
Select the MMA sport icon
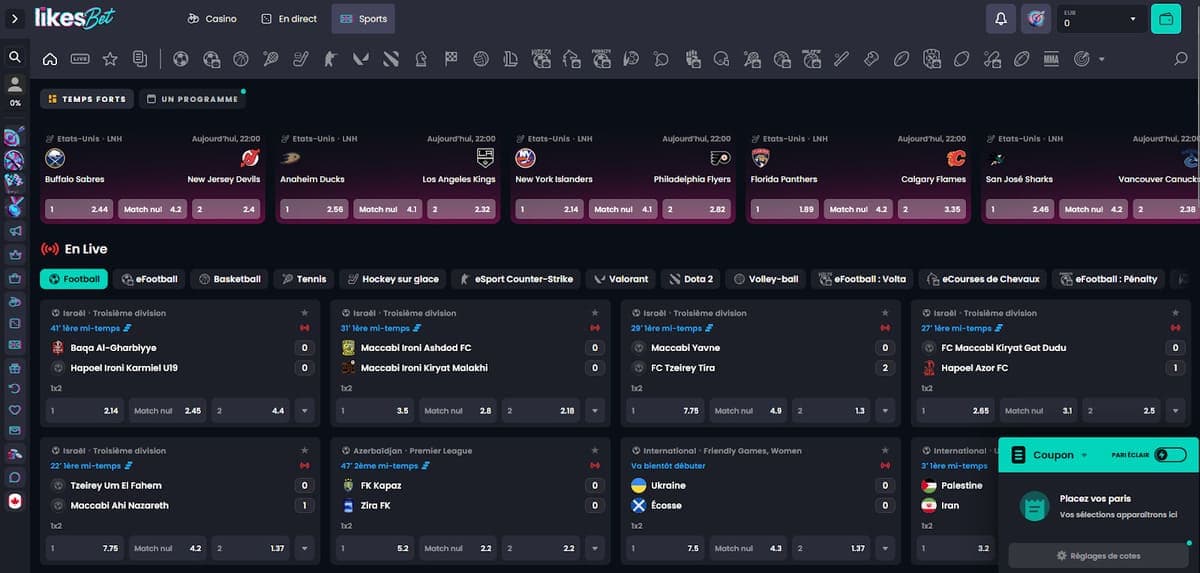click(1050, 59)
